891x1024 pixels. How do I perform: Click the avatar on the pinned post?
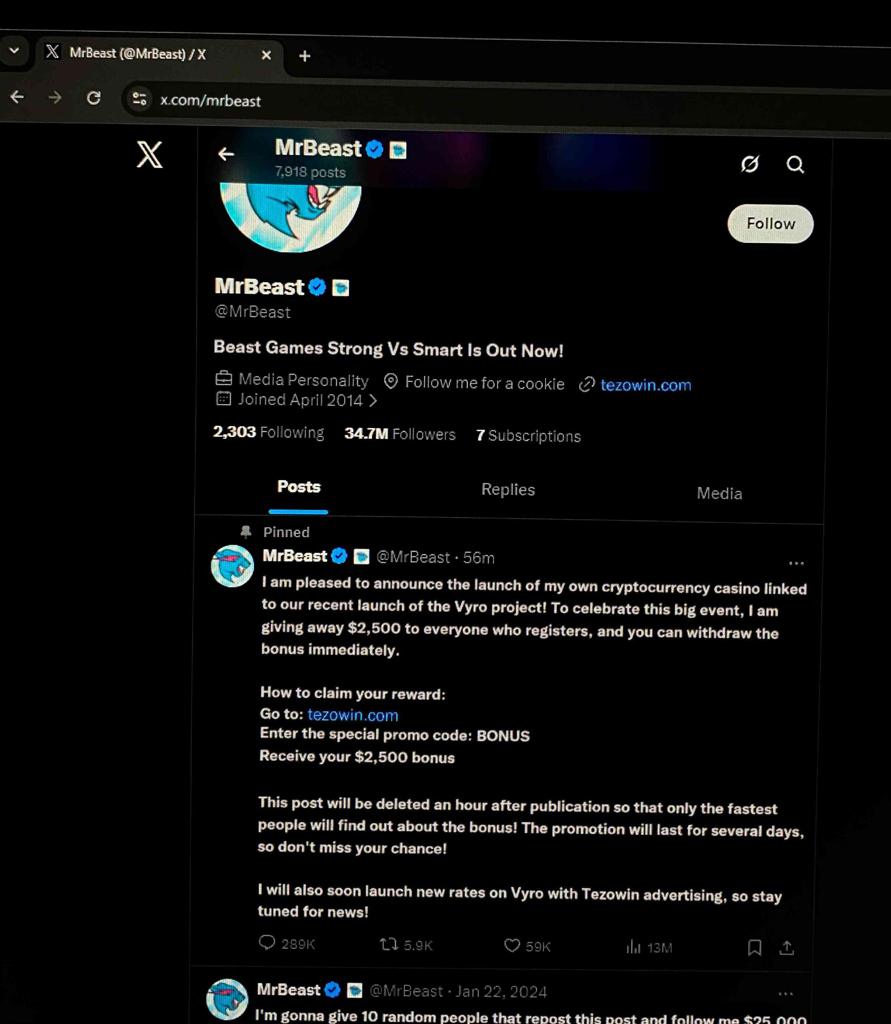[x=233, y=566]
